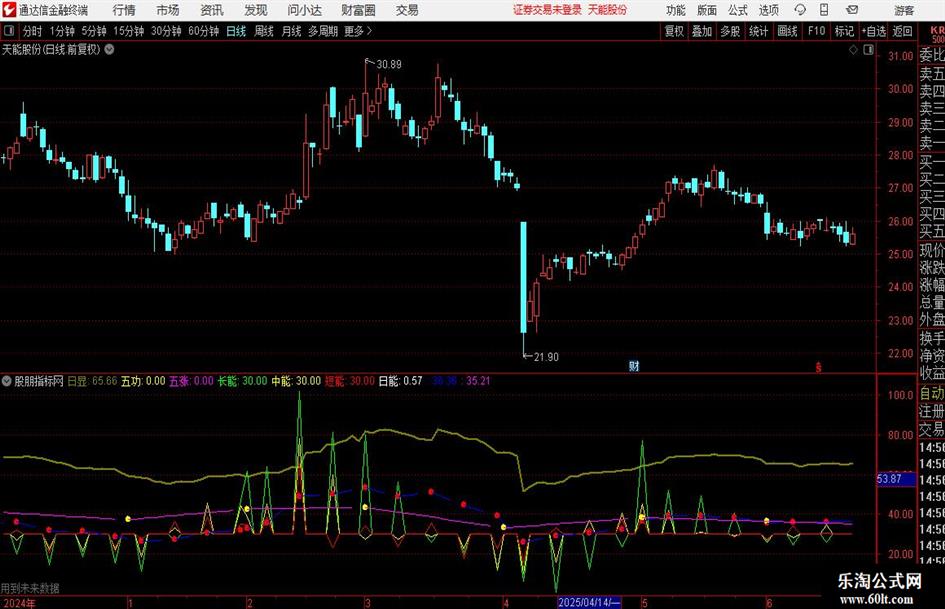Image resolution: width=945 pixels, height=609 pixels.
Task: Switch to 15分钟 period tab
Action: pos(128,31)
